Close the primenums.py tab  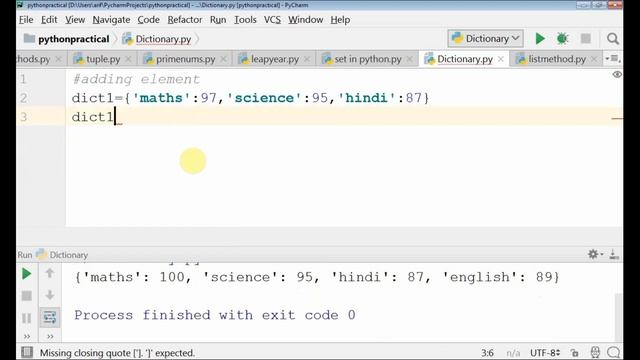click(223, 59)
